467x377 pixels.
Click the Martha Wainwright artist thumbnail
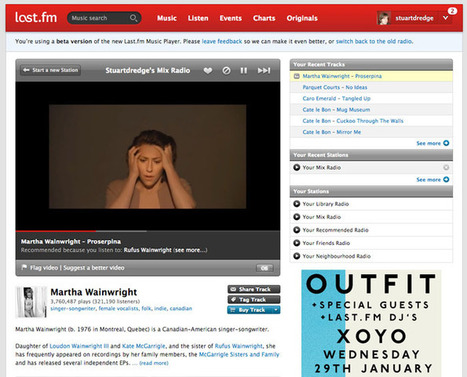pos(31,302)
